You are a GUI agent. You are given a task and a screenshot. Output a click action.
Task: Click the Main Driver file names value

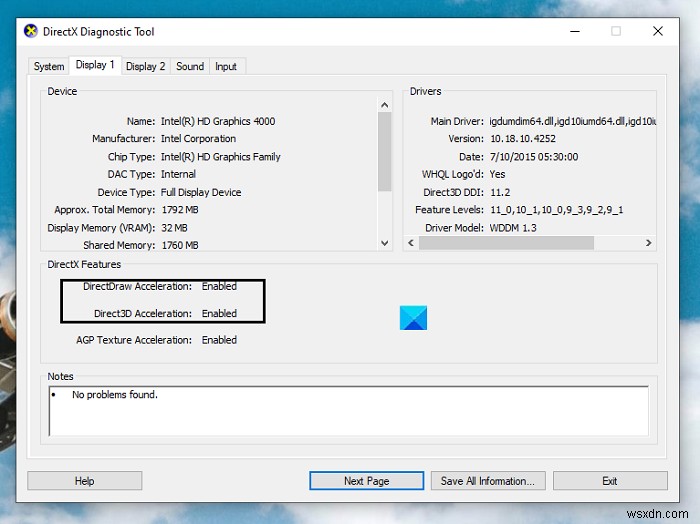[x=572, y=121]
